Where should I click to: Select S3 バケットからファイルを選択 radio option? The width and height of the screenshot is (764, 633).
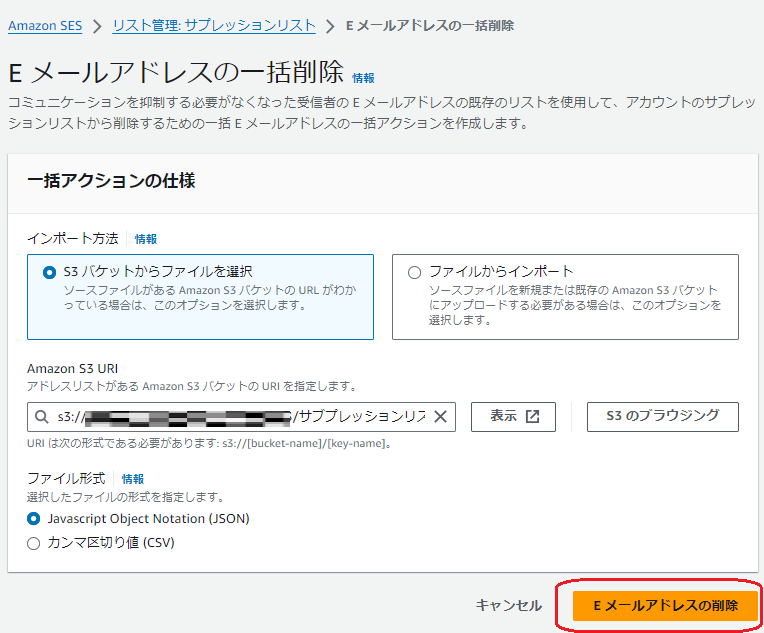(x=49, y=272)
